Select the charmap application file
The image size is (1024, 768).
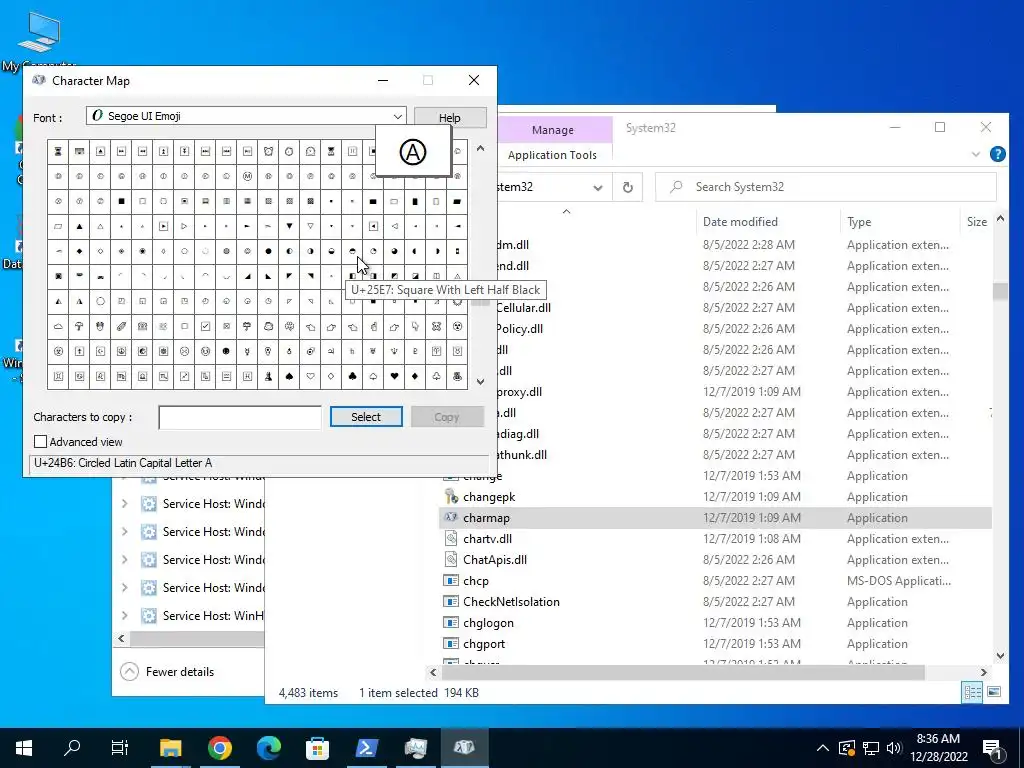[486, 518]
